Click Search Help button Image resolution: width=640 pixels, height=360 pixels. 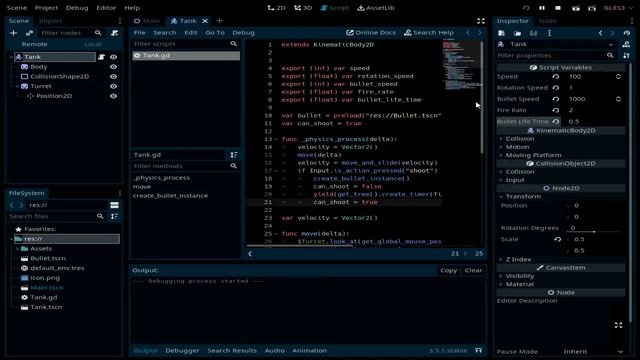coord(429,33)
